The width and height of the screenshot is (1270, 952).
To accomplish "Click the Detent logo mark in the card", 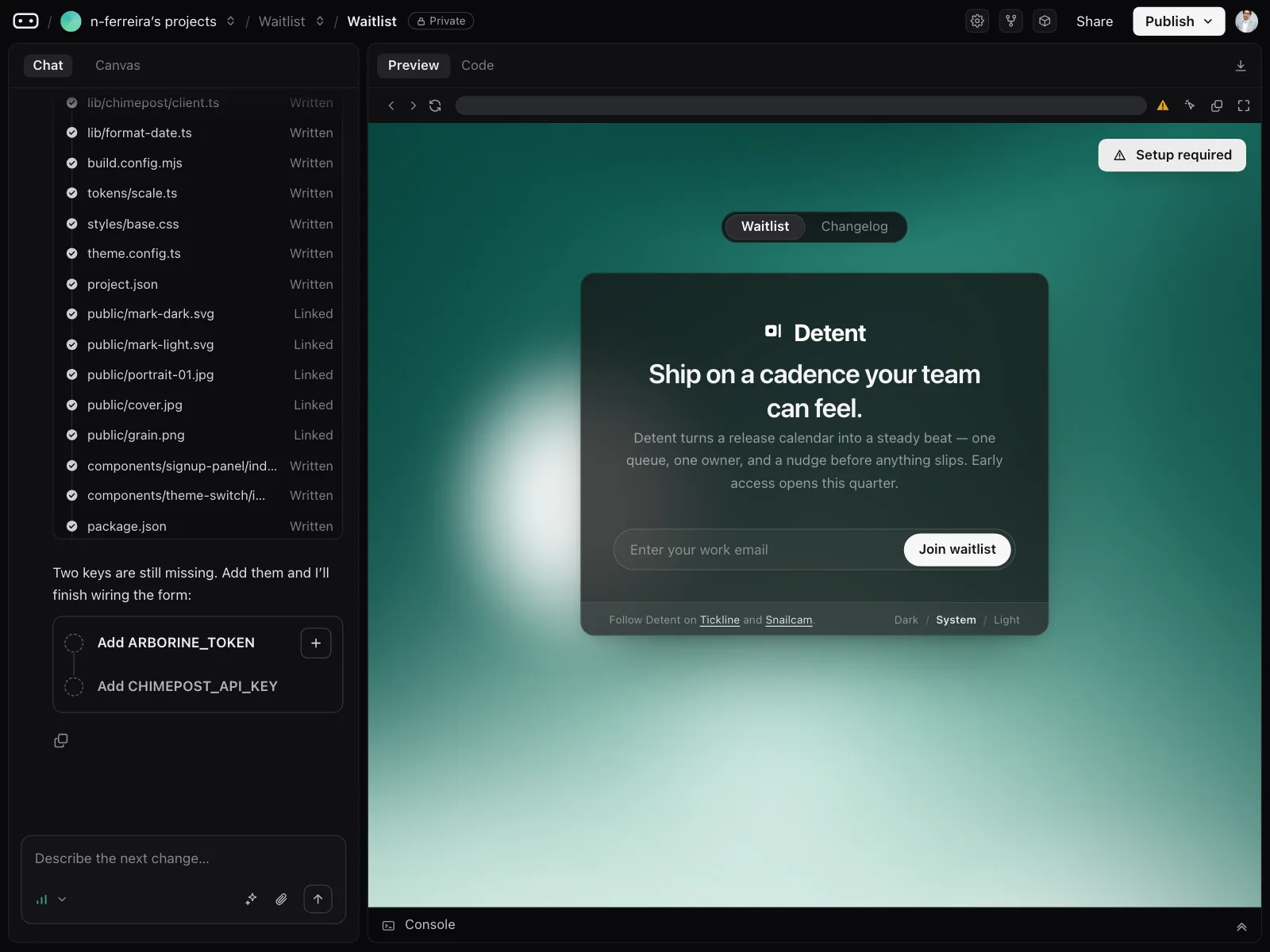I will (x=773, y=332).
